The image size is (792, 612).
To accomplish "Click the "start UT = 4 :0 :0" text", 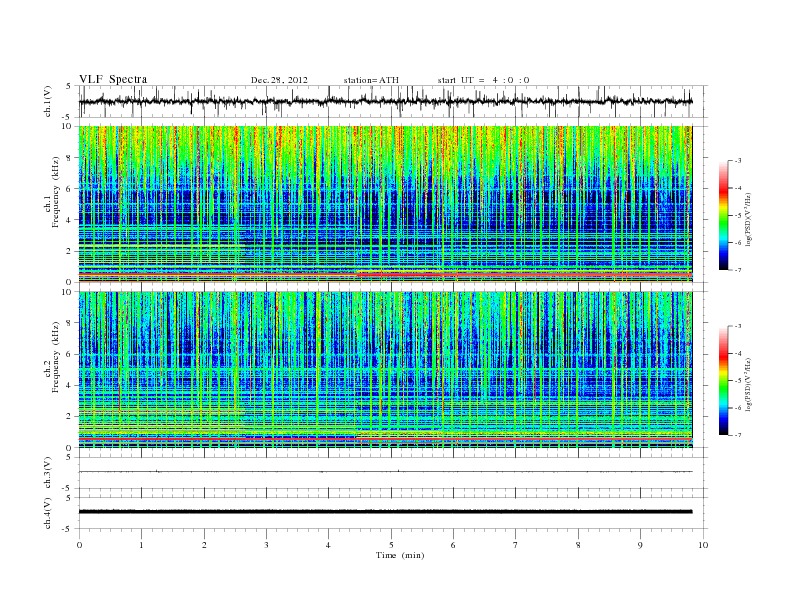I will pyautogui.click(x=483, y=80).
